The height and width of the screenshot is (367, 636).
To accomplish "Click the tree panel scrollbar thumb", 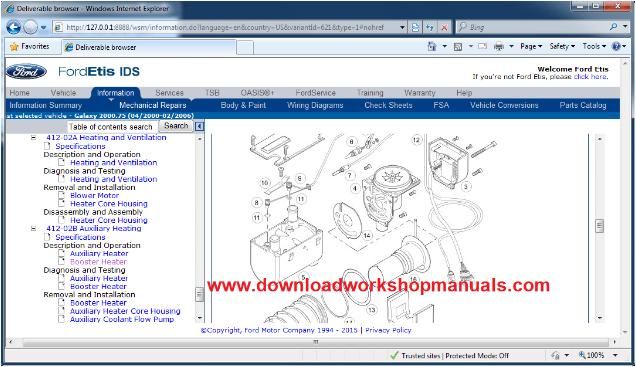I will pos(199,294).
